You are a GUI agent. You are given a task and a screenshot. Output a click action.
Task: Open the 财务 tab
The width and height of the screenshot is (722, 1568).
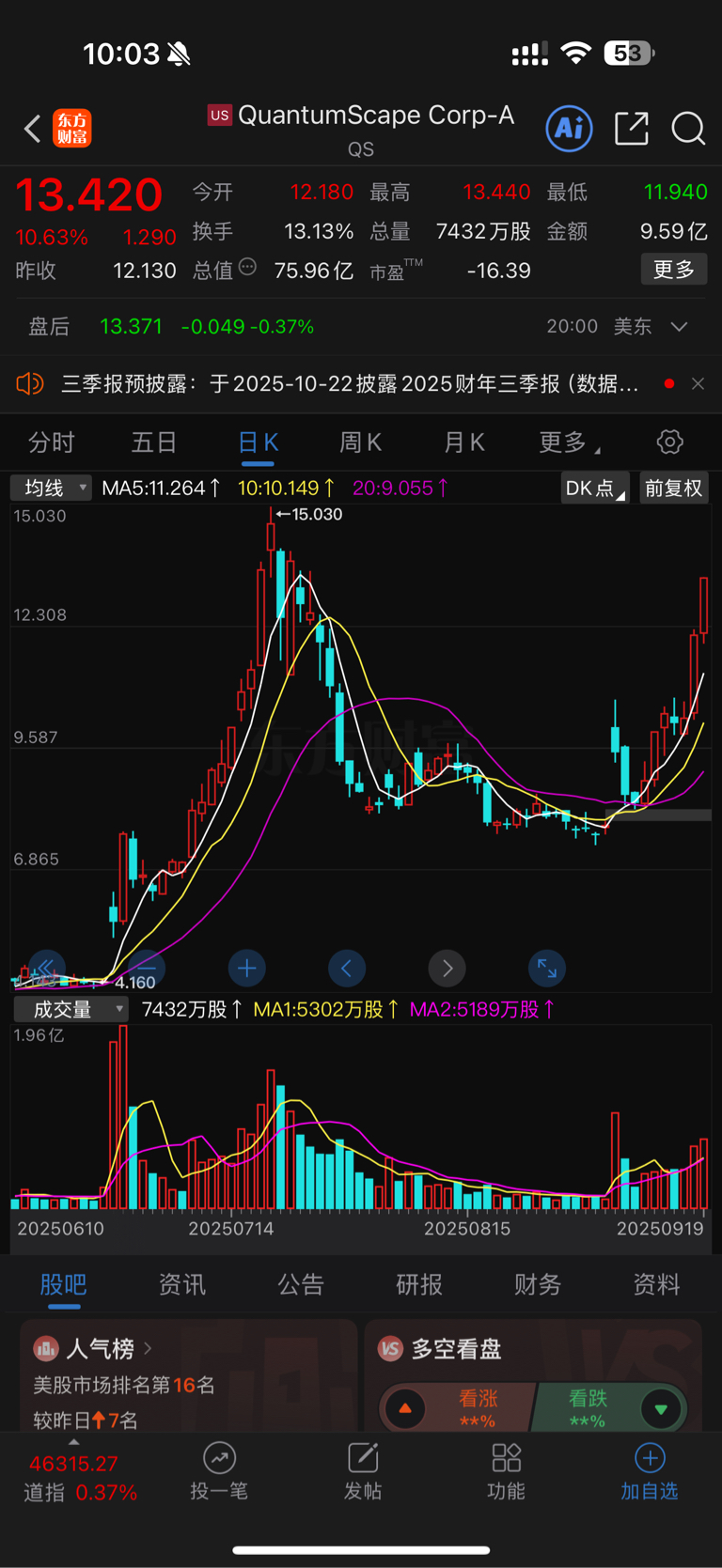538,1284
